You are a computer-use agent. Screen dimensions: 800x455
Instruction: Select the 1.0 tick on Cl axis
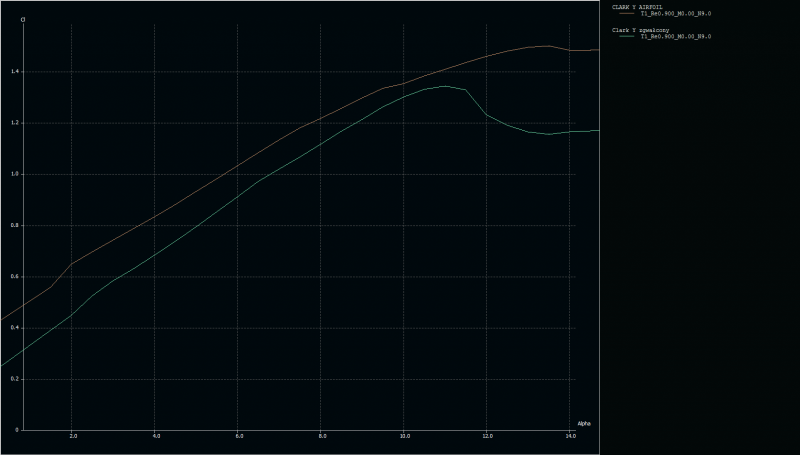(14, 174)
